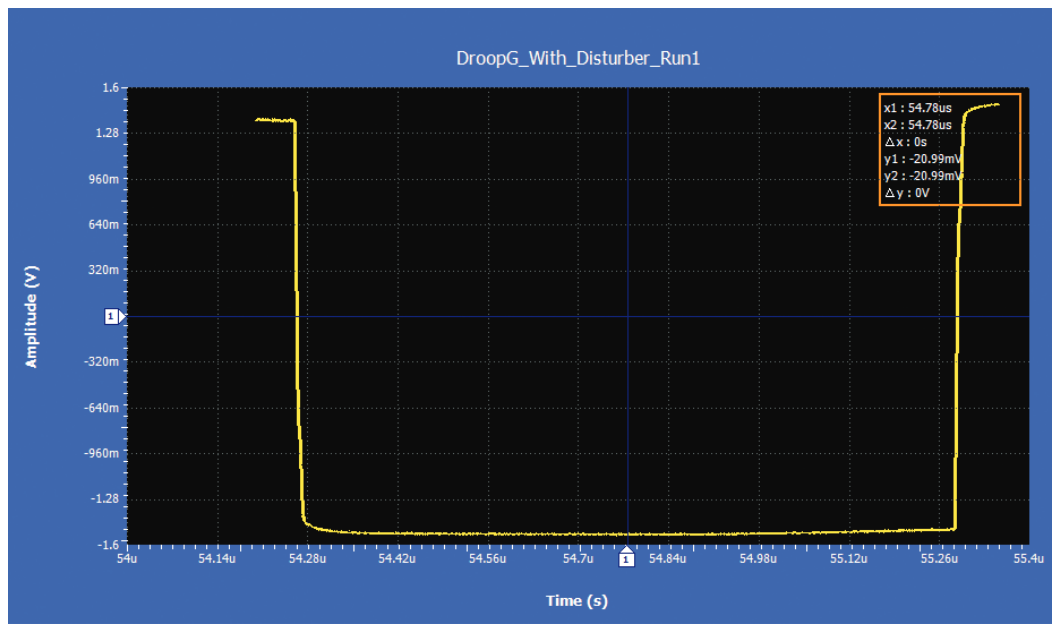The width and height of the screenshot is (1060, 631).
Task: Select the 54.7u tick on time axis
Action: (577, 560)
